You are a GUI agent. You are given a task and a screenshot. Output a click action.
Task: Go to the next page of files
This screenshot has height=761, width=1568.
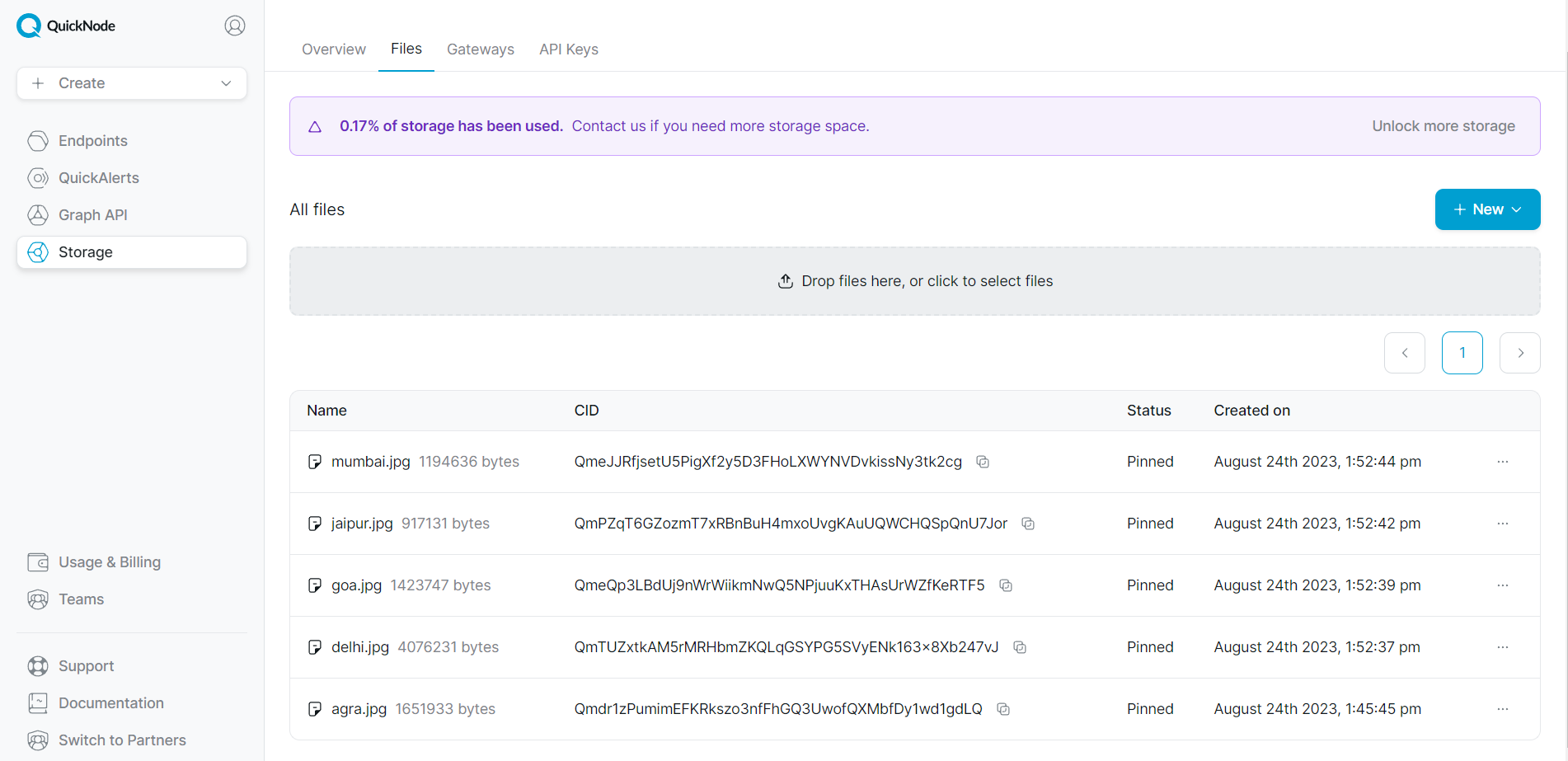(x=1519, y=353)
